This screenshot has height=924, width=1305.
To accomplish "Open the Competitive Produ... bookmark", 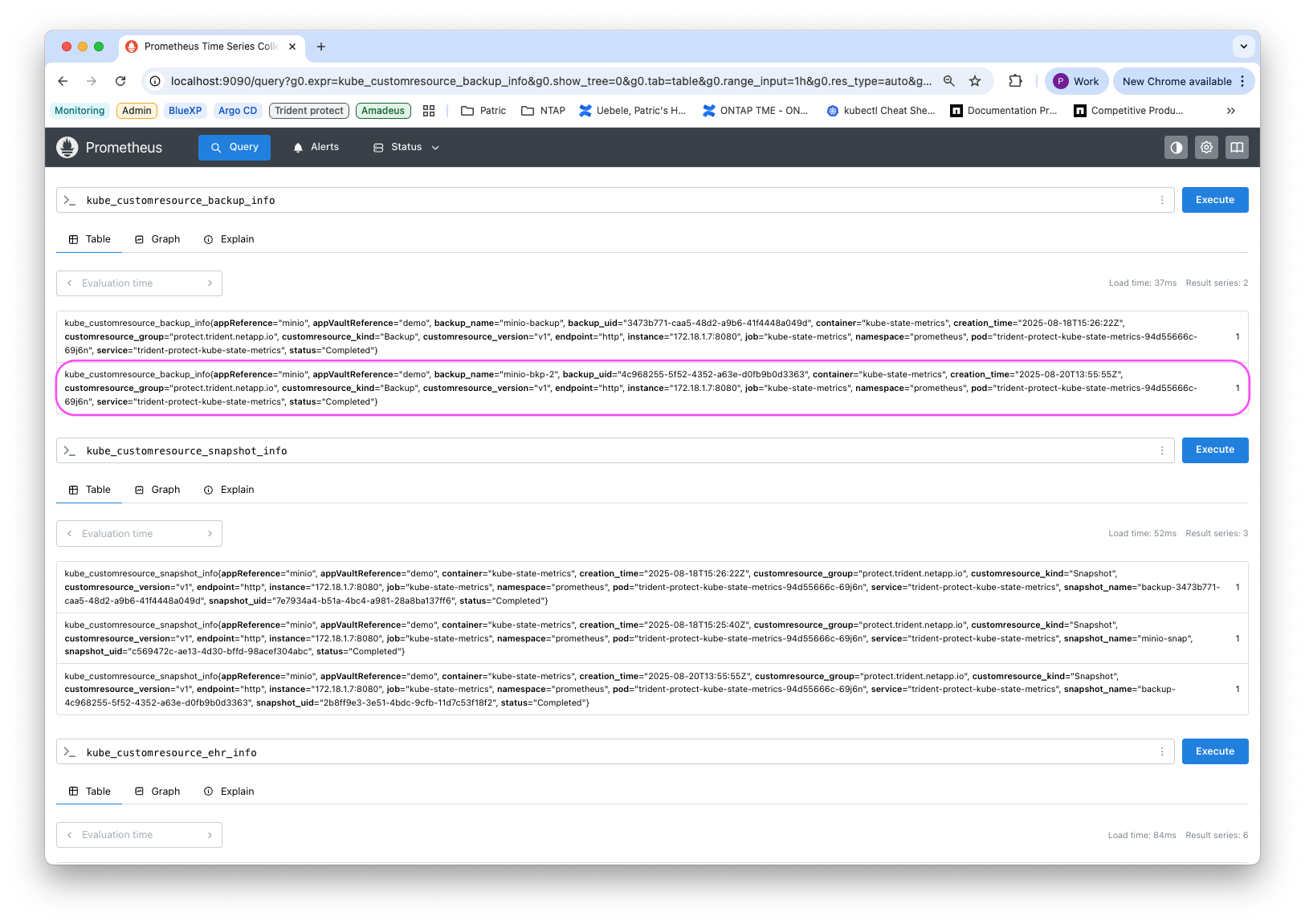I will point(1128,111).
